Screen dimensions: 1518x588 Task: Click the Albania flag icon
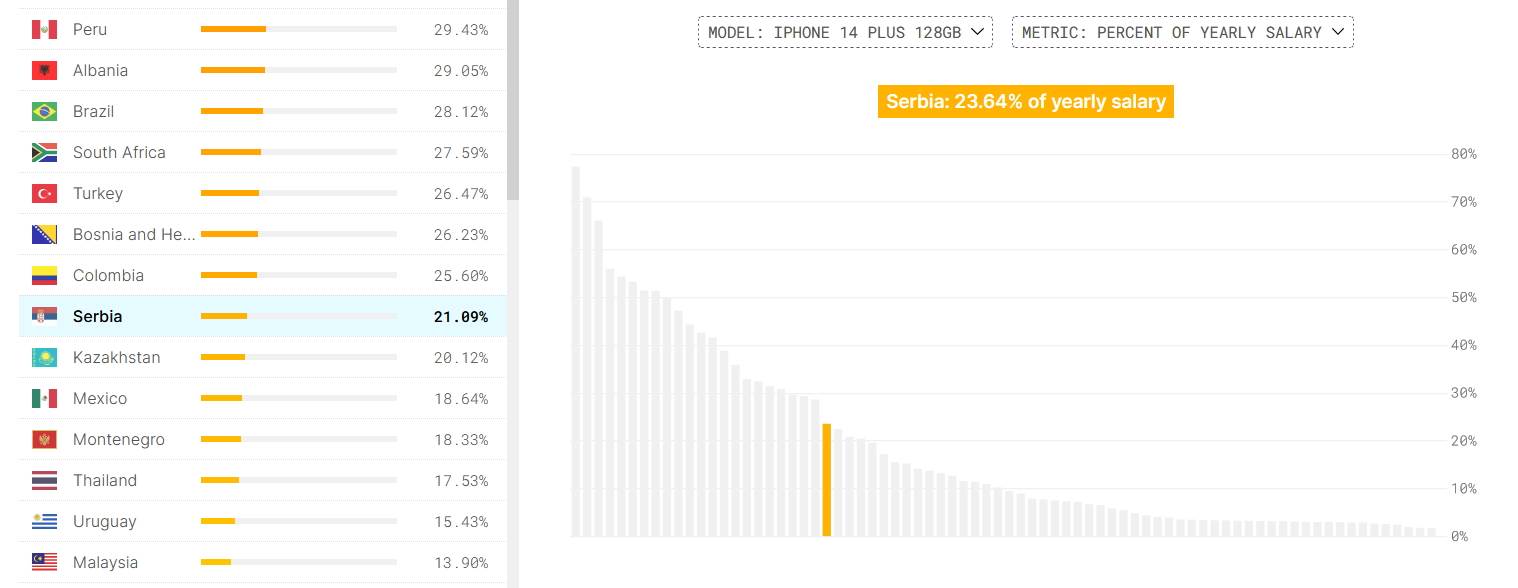44,70
